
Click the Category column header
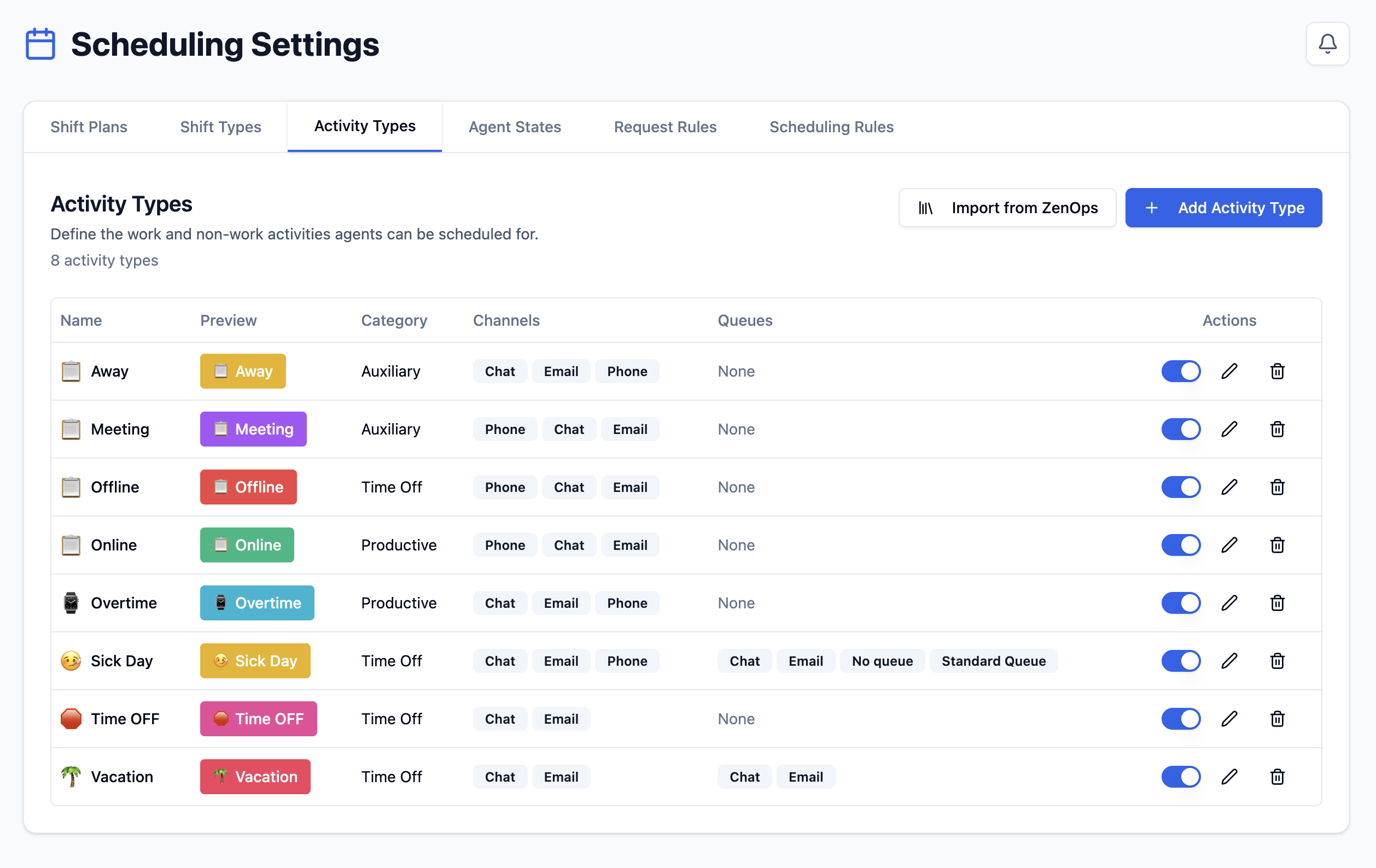pos(394,320)
